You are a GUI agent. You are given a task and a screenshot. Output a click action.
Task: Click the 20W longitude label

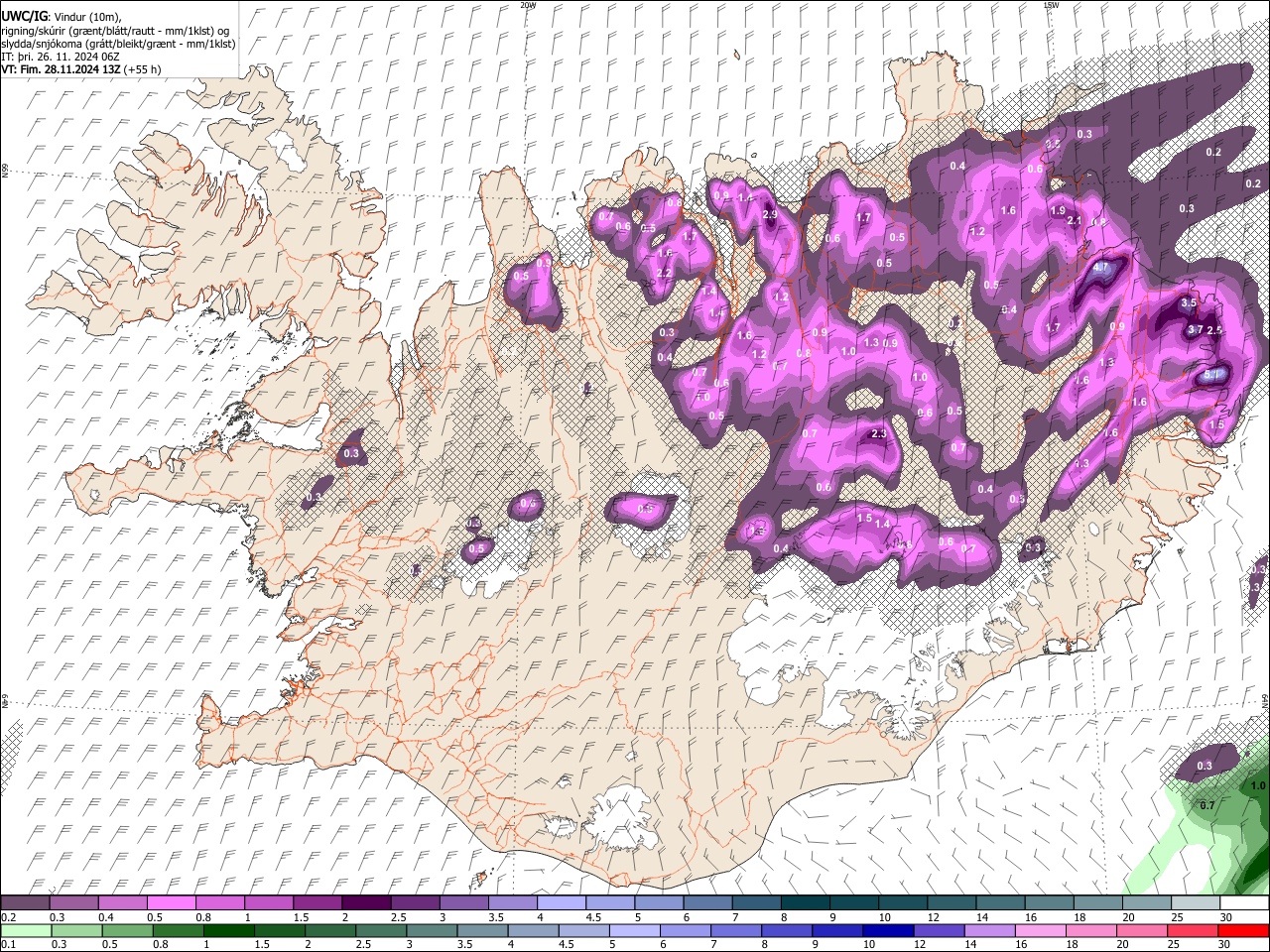pos(528,5)
